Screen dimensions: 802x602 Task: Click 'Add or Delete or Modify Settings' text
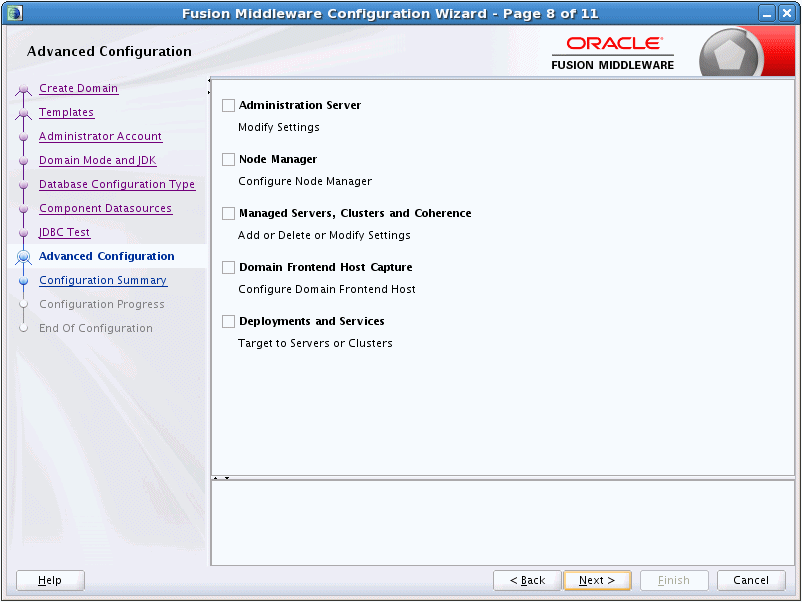324,235
